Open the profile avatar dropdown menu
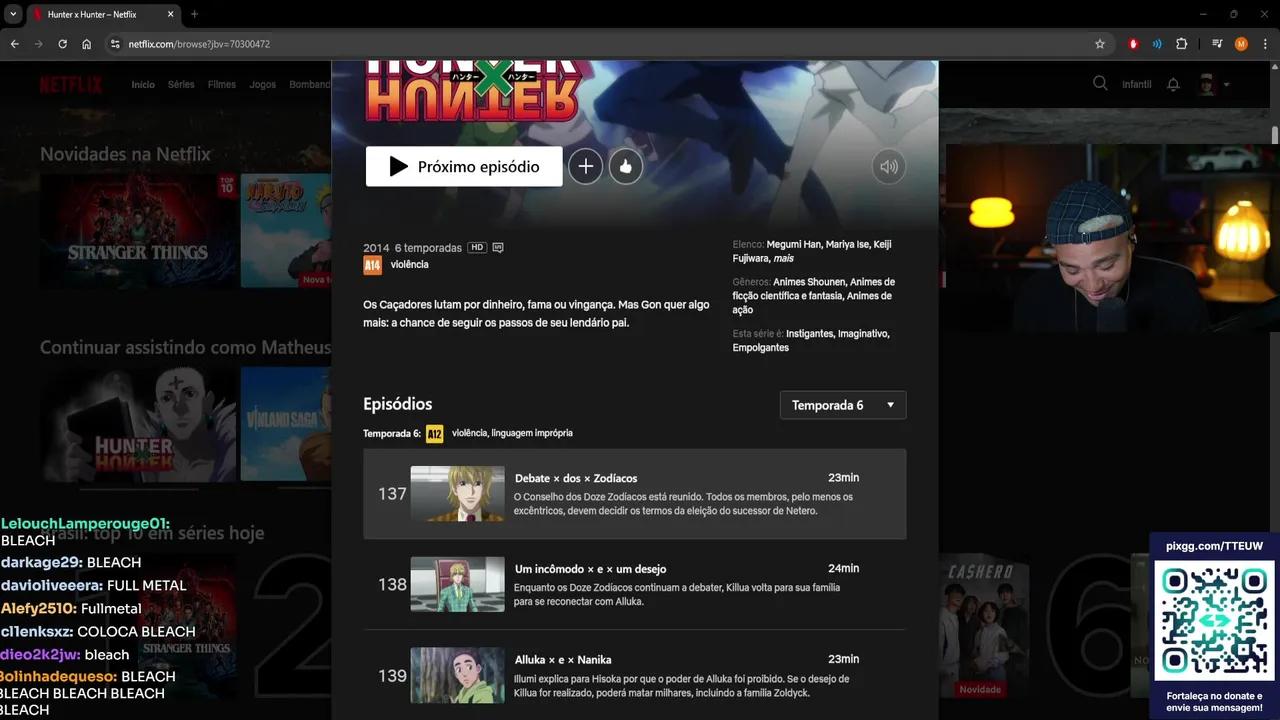 [x=1213, y=85]
